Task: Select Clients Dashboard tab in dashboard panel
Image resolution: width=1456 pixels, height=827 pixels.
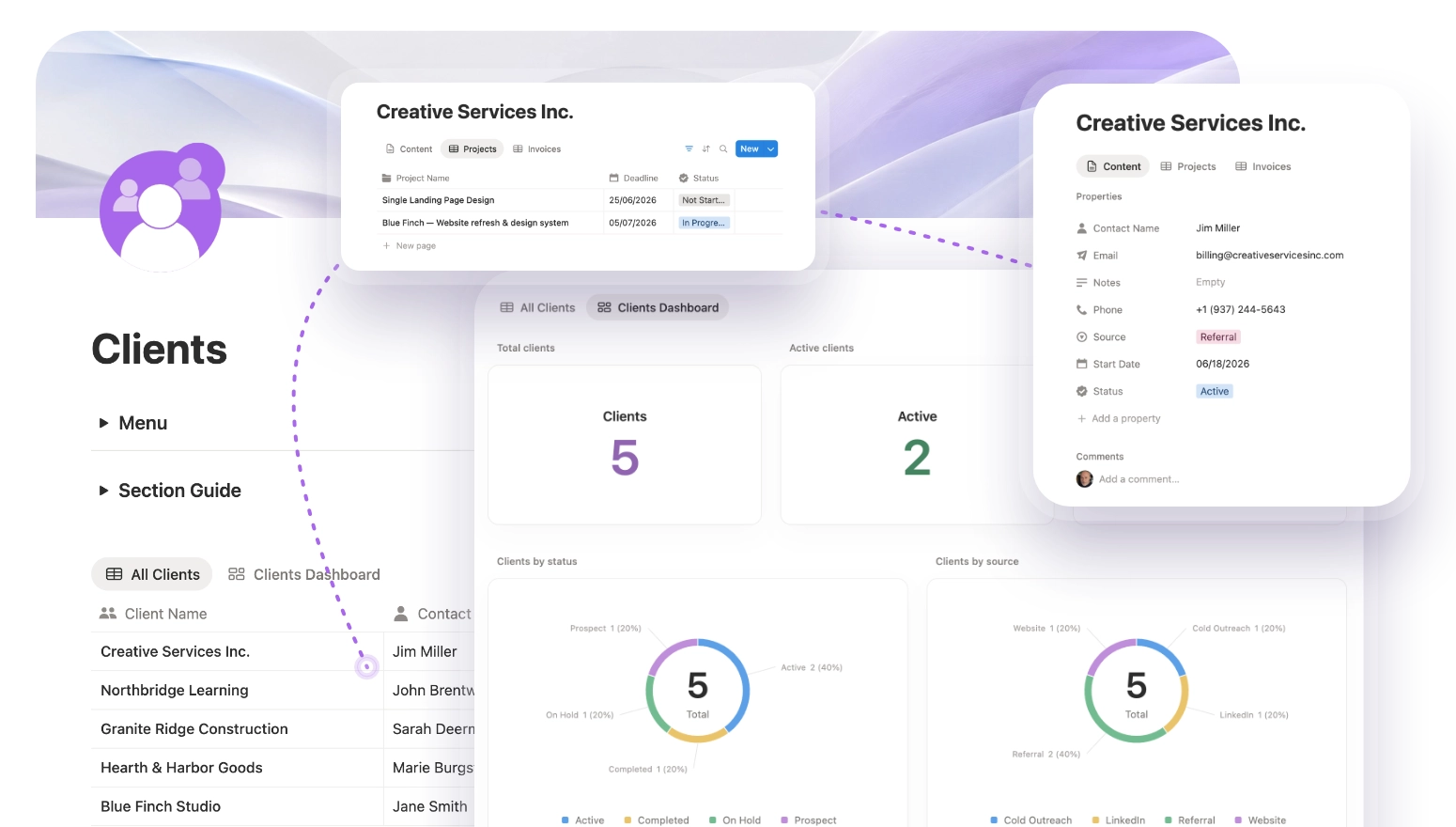Action: [x=658, y=307]
